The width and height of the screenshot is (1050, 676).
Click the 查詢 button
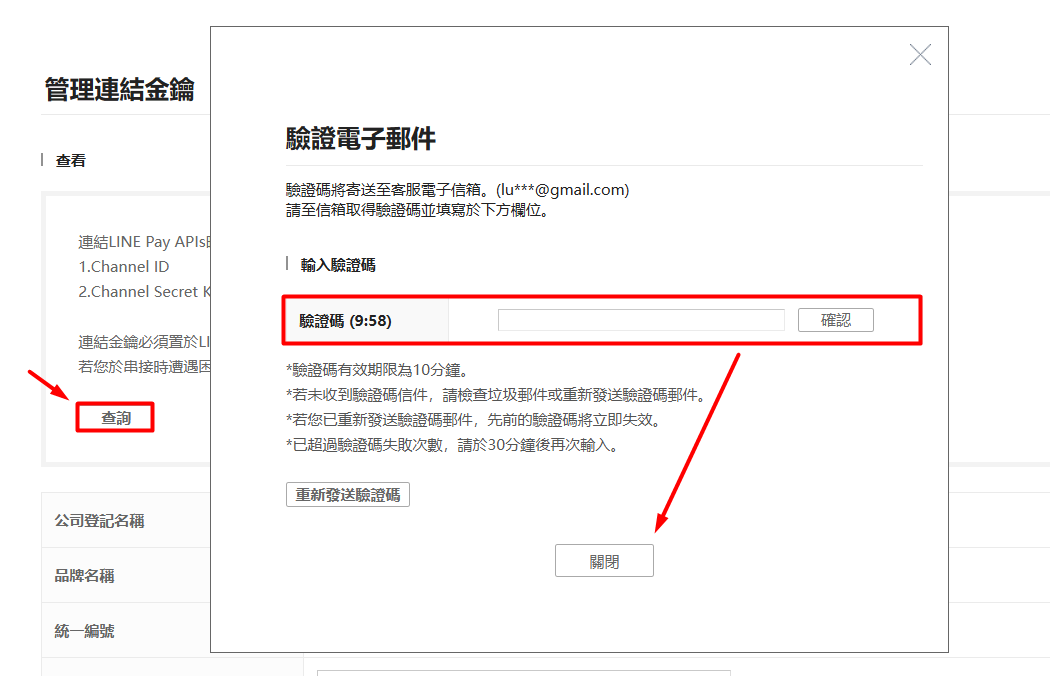tap(115, 417)
